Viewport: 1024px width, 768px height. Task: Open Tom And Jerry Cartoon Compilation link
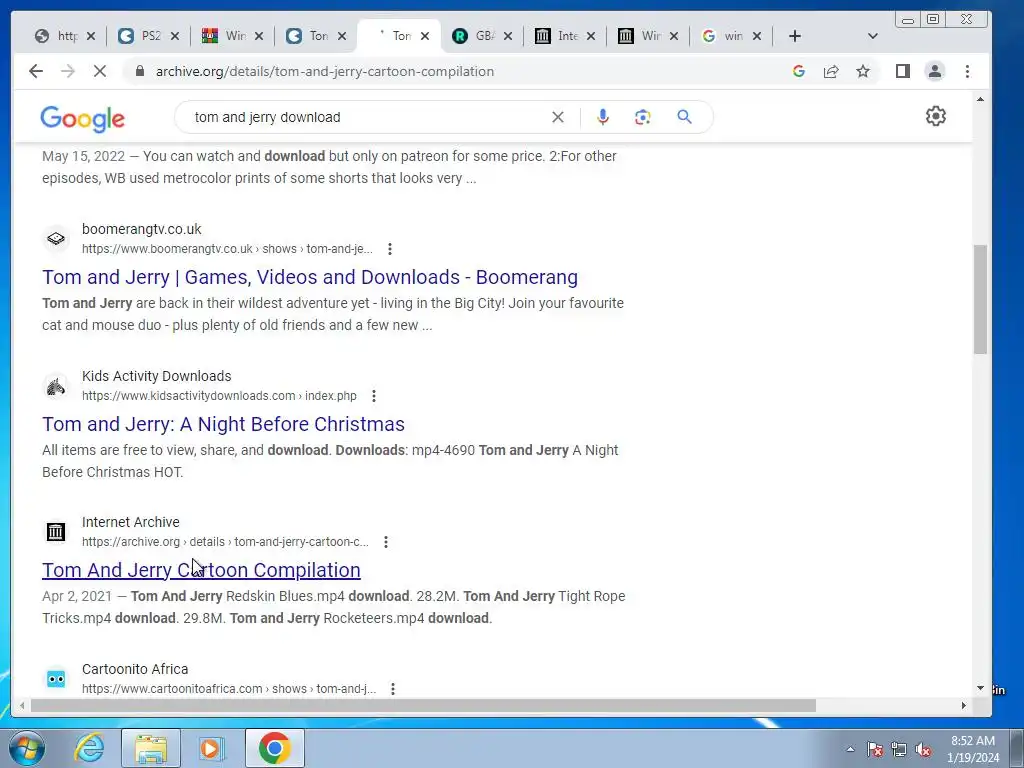tap(201, 570)
